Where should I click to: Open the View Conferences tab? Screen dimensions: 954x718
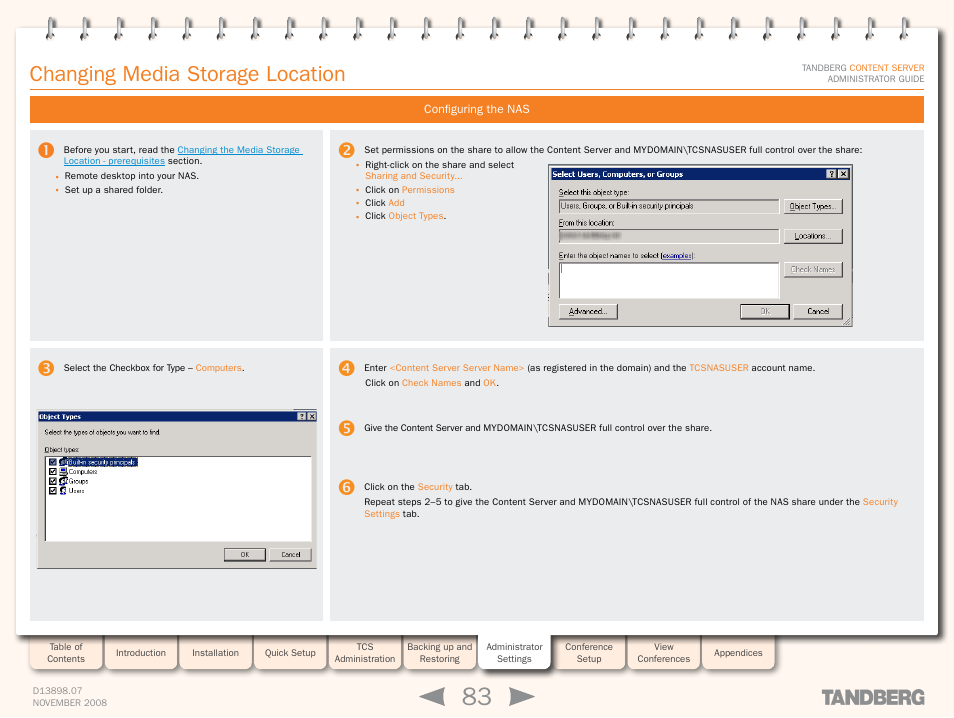[x=664, y=652]
